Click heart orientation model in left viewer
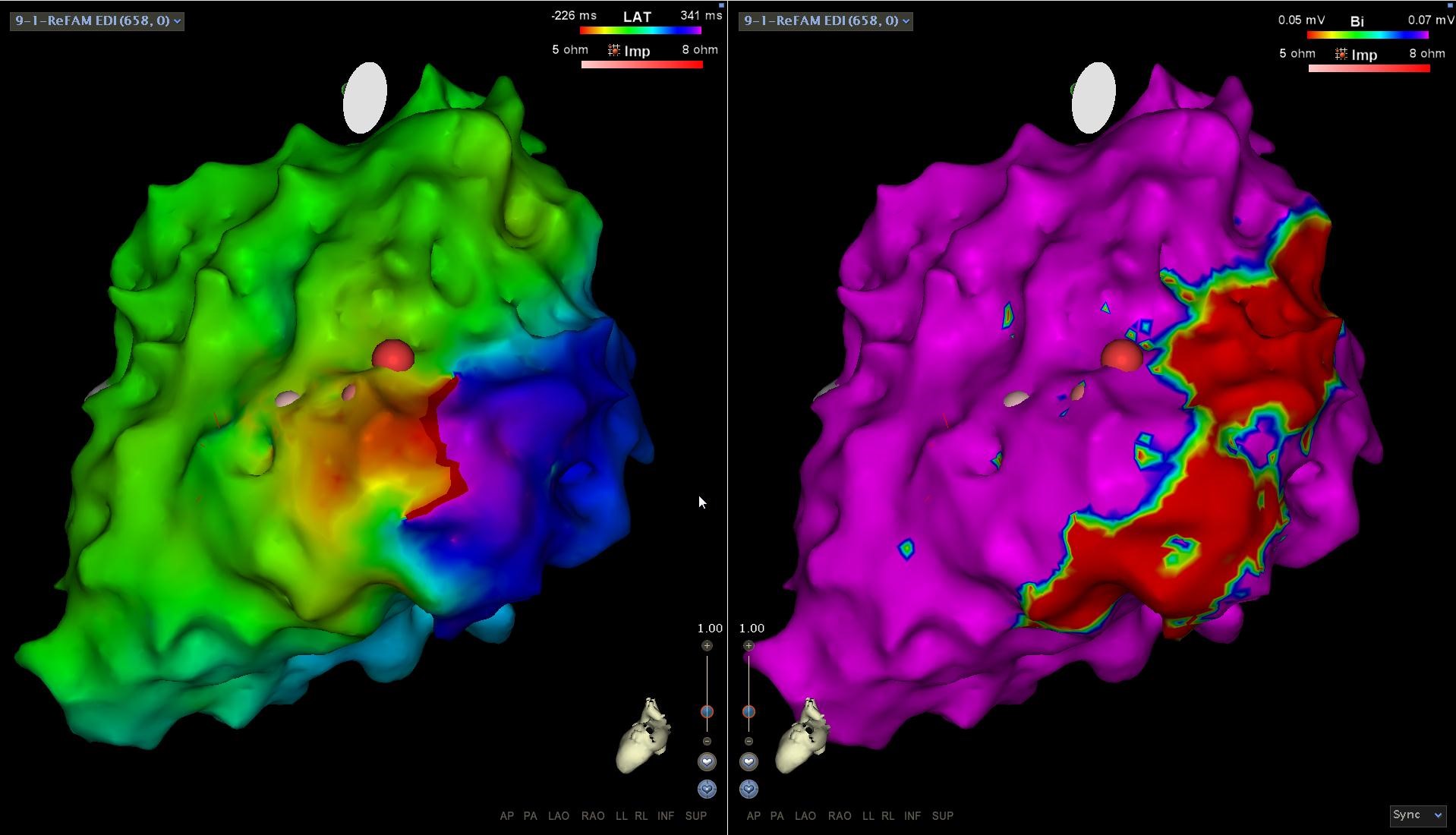Screen dimensions: 1456x835 point(644,736)
